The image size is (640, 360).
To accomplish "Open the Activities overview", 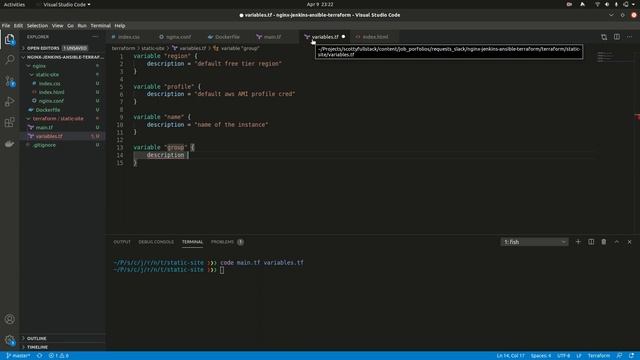I will [x=14, y=4].
